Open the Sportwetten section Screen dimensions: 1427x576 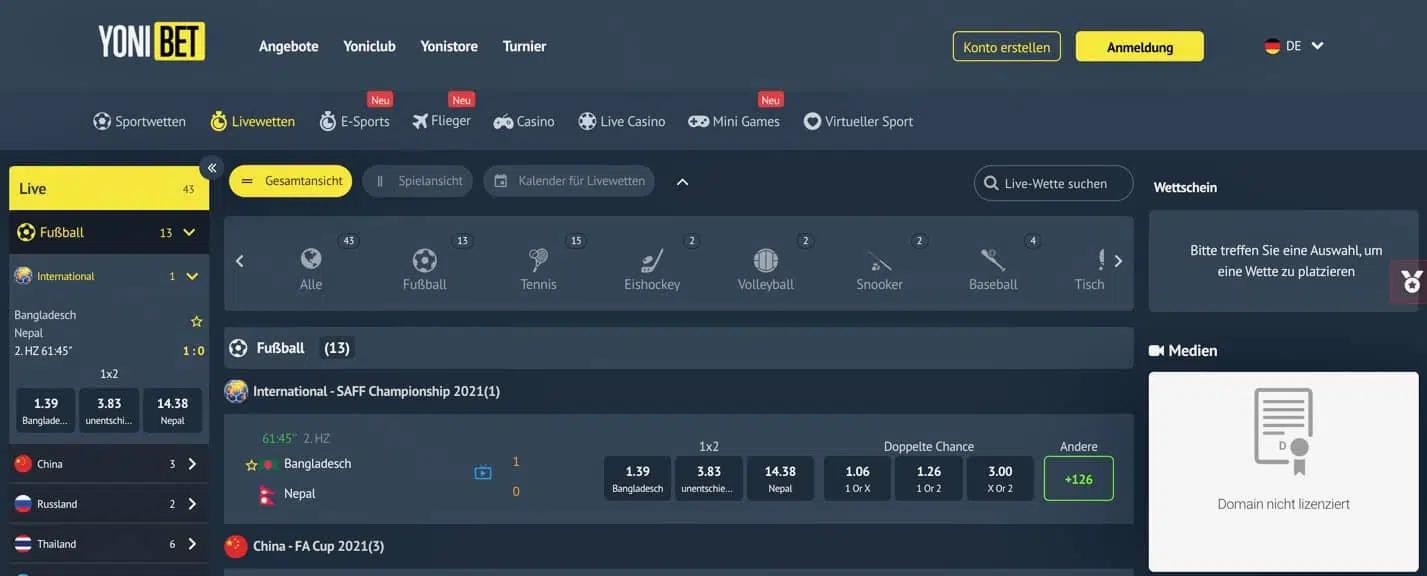(139, 121)
